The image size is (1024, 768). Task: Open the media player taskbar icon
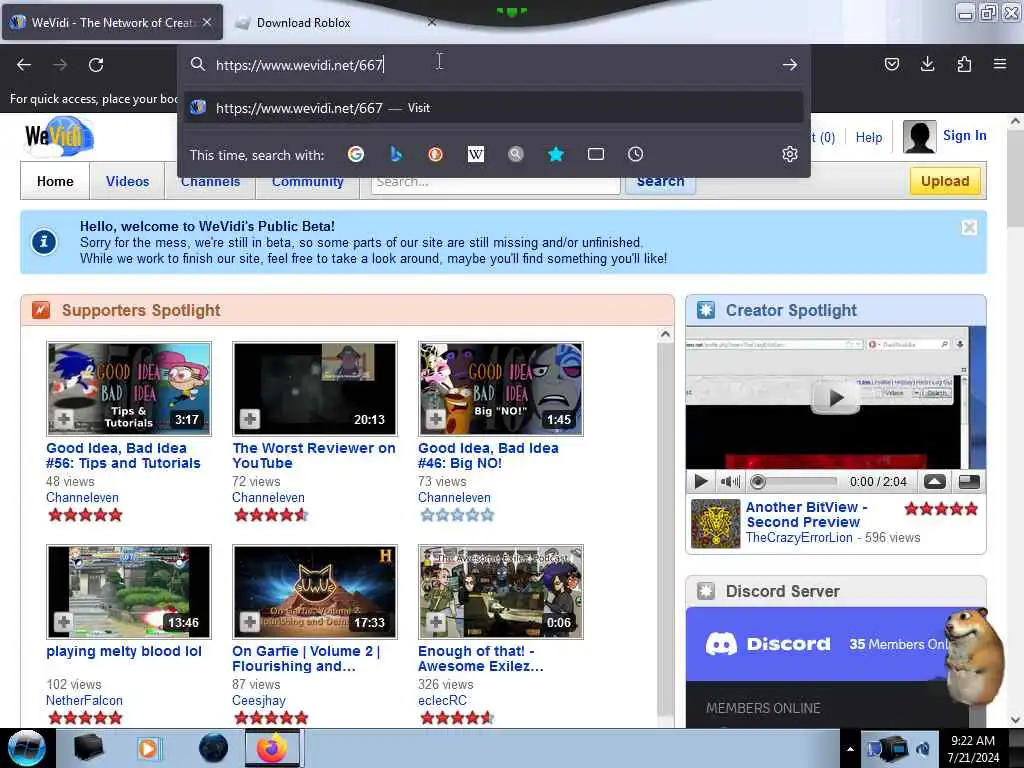(148, 748)
